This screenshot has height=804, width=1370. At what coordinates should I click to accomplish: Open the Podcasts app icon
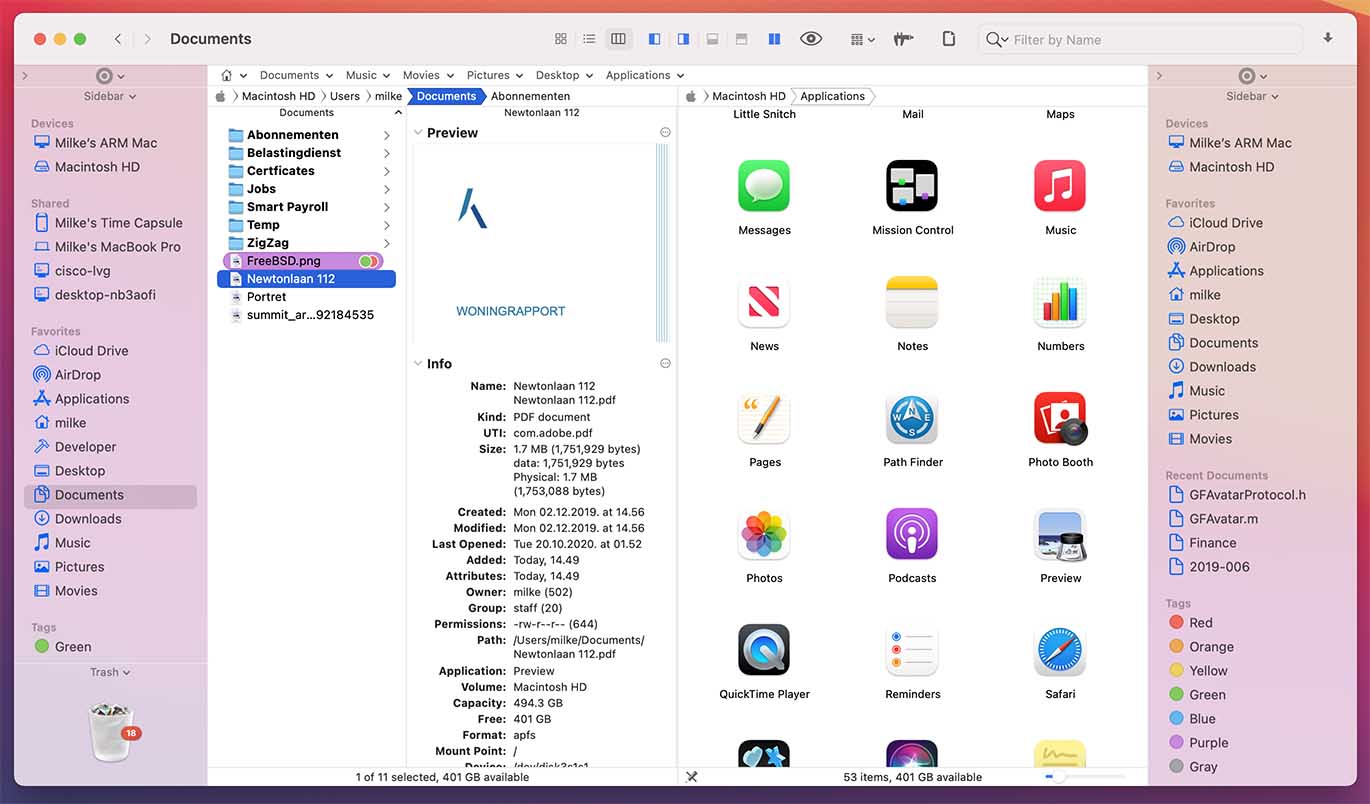[912, 535]
